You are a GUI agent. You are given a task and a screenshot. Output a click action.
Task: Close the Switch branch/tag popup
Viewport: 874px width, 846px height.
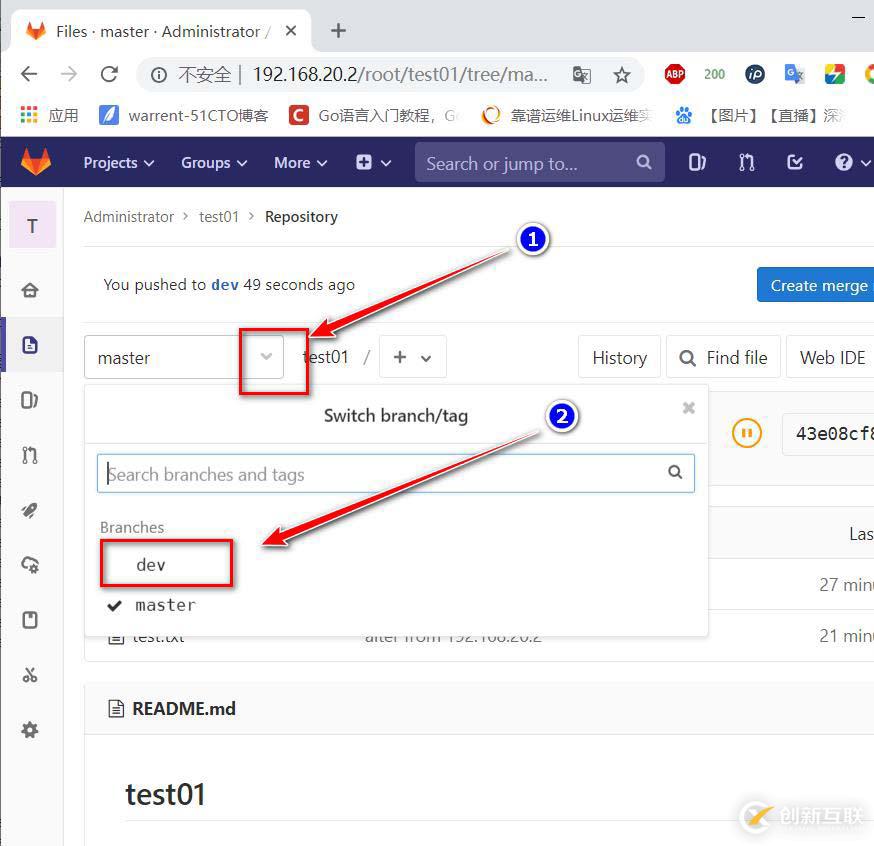689,408
